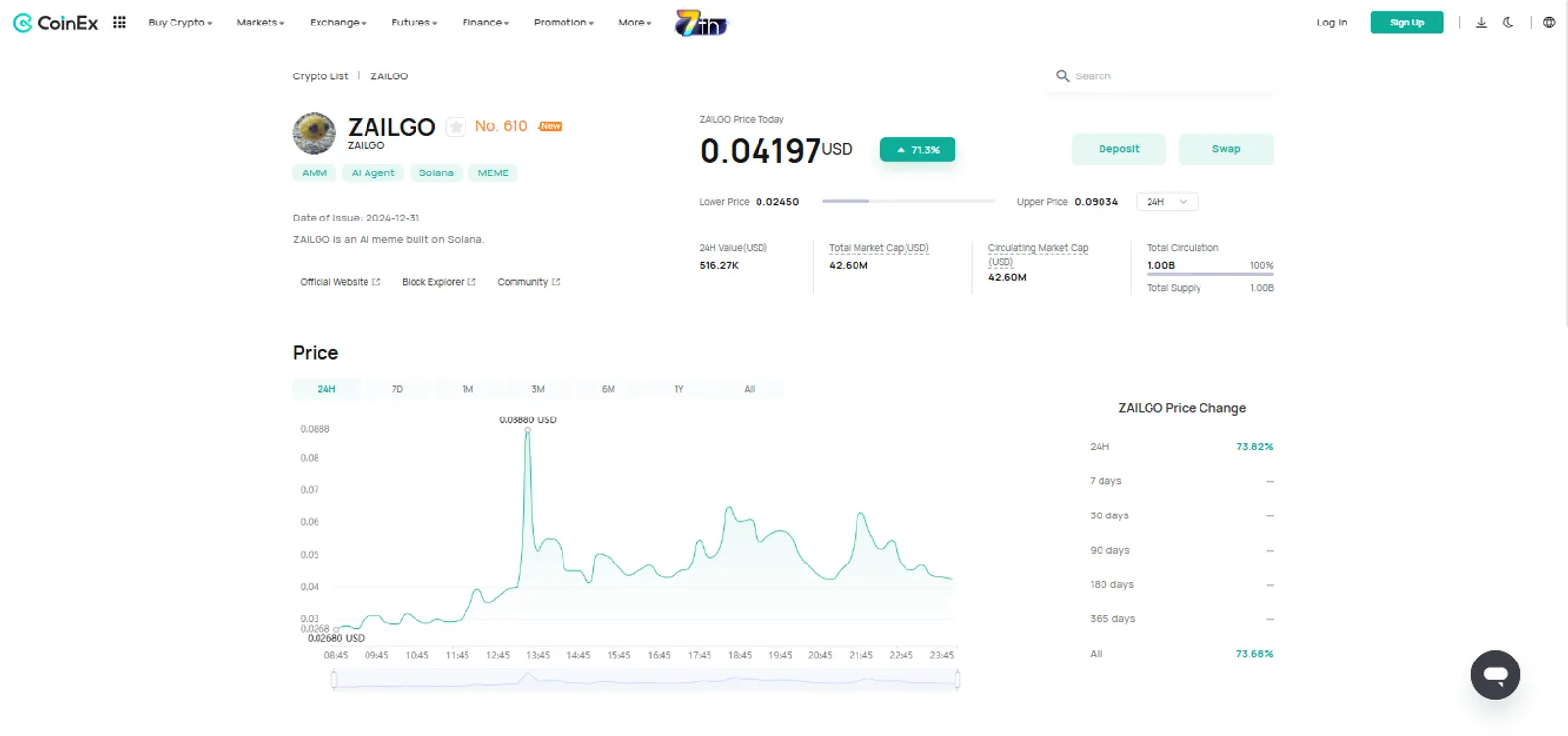This screenshot has height=736, width=1568.
Task: Go to Crypto List breadcrumb
Action: (320, 76)
